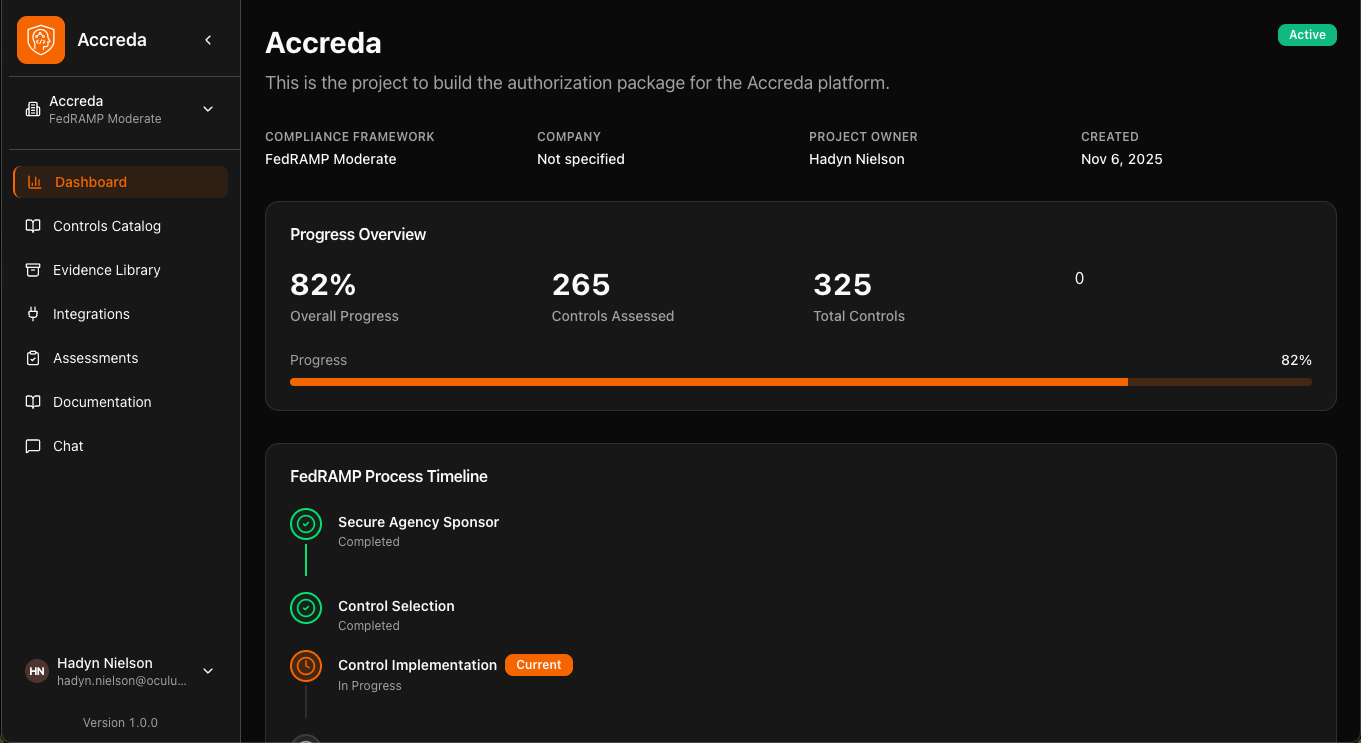Expand the Accreda FedRAMP Moderate project dropdown

tap(207, 109)
